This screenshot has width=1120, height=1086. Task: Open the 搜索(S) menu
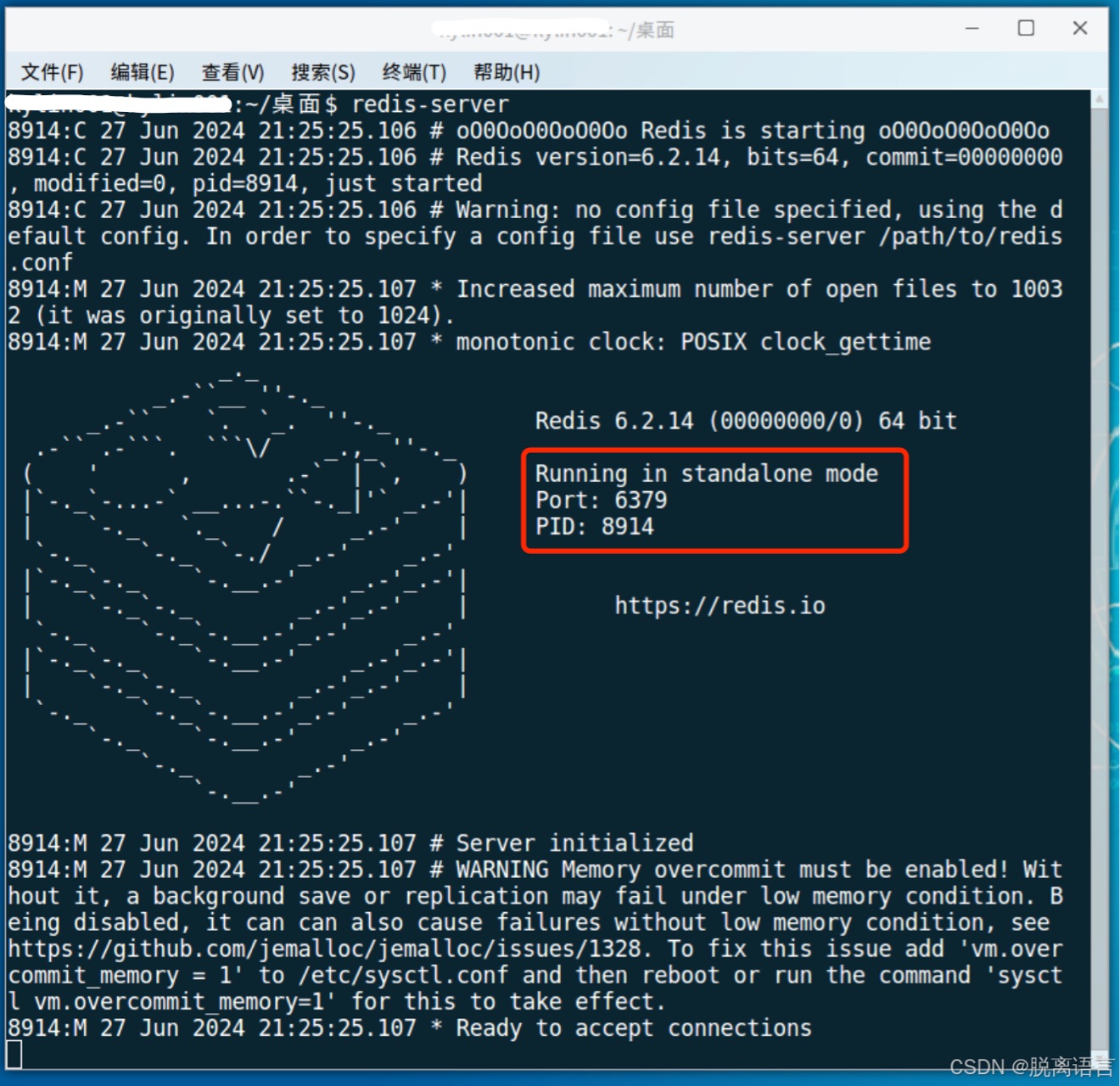click(323, 72)
